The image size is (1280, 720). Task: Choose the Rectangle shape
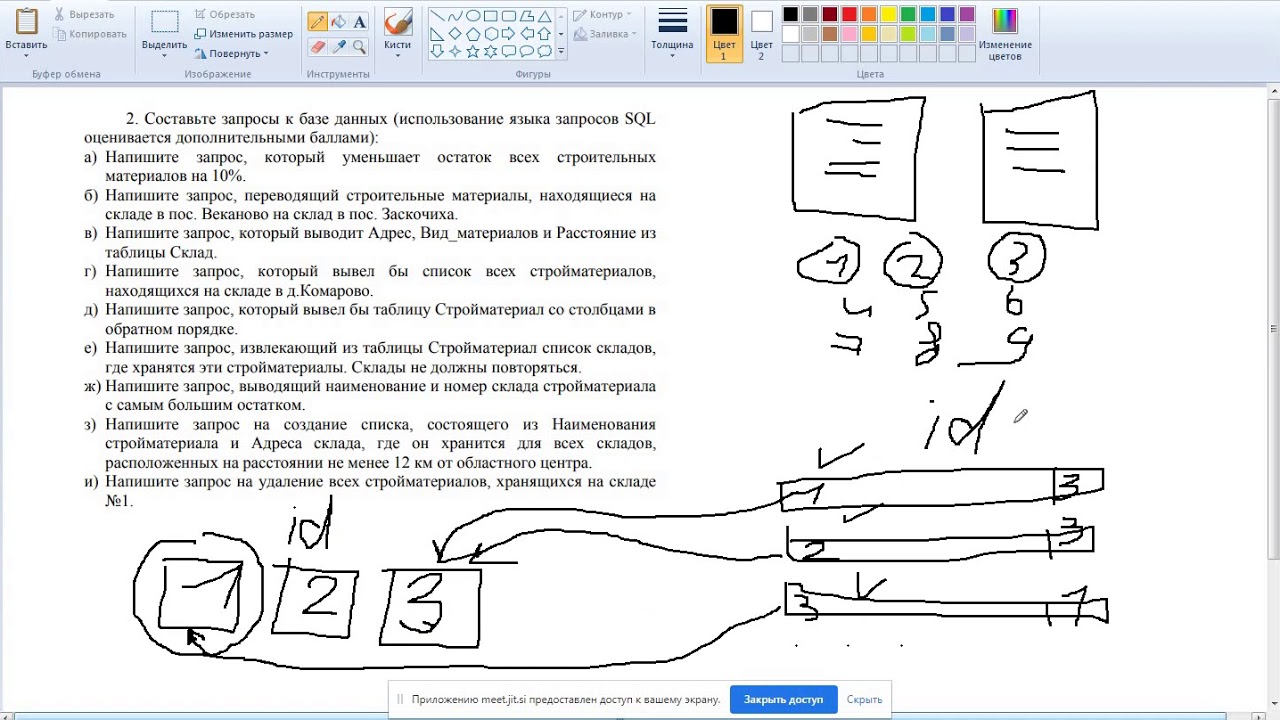coord(490,15)
